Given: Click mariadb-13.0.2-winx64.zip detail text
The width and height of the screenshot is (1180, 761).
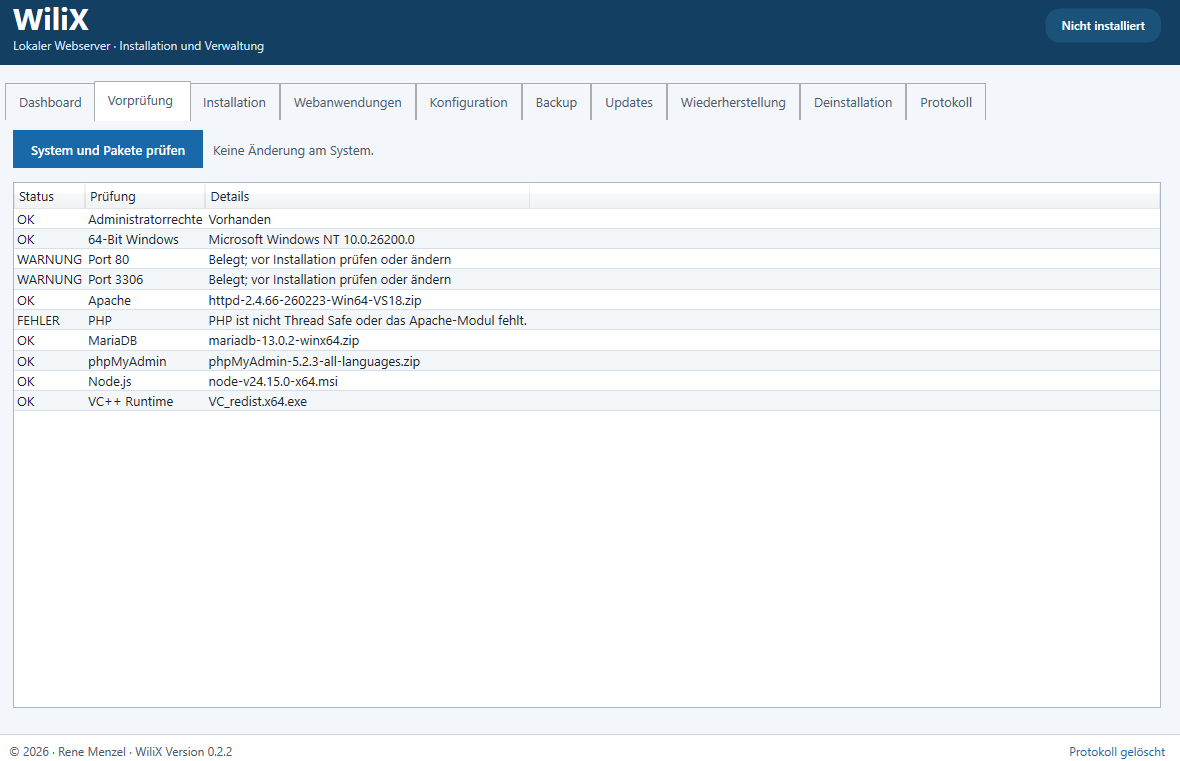Looking at the screenshot, I should coord(284,340).
